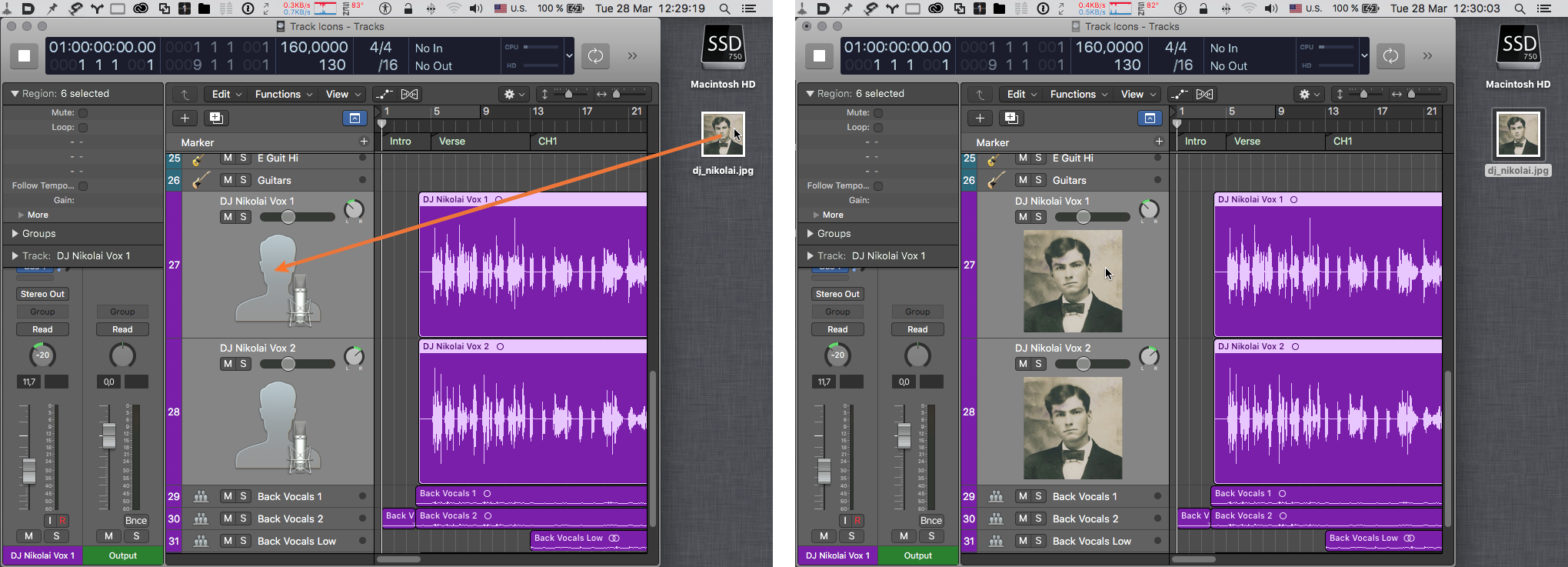
Task: Click the volume speaker icon, 12:29:19 menu bar
Action: [x=477, y=8]
